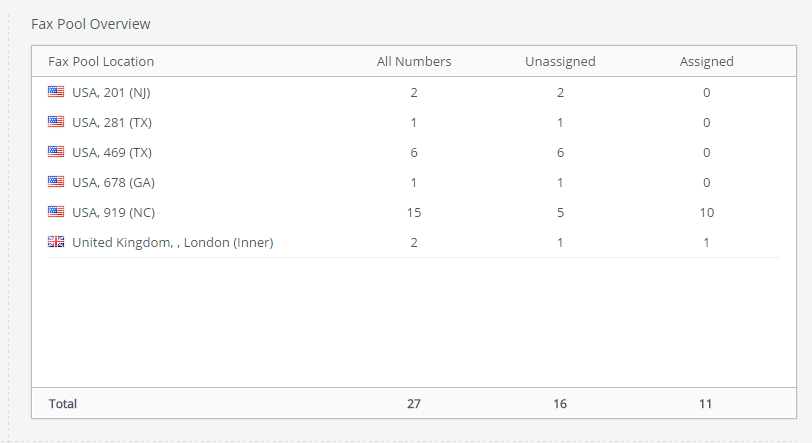Viewport: 812px width, 443px height.
Task: Select the USA, 678 (GA) location entry
Action: click(113, 182)
